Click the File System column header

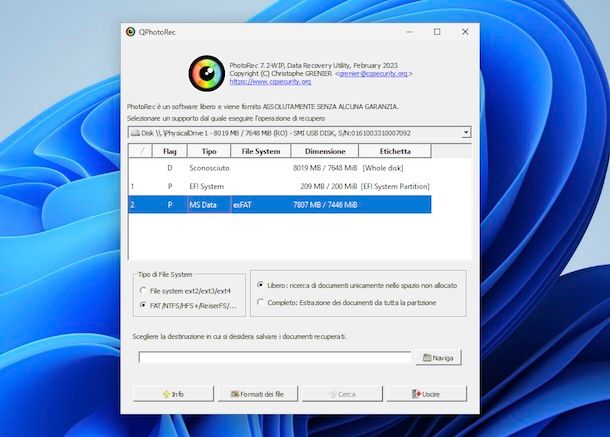click(x=261, y=151)
